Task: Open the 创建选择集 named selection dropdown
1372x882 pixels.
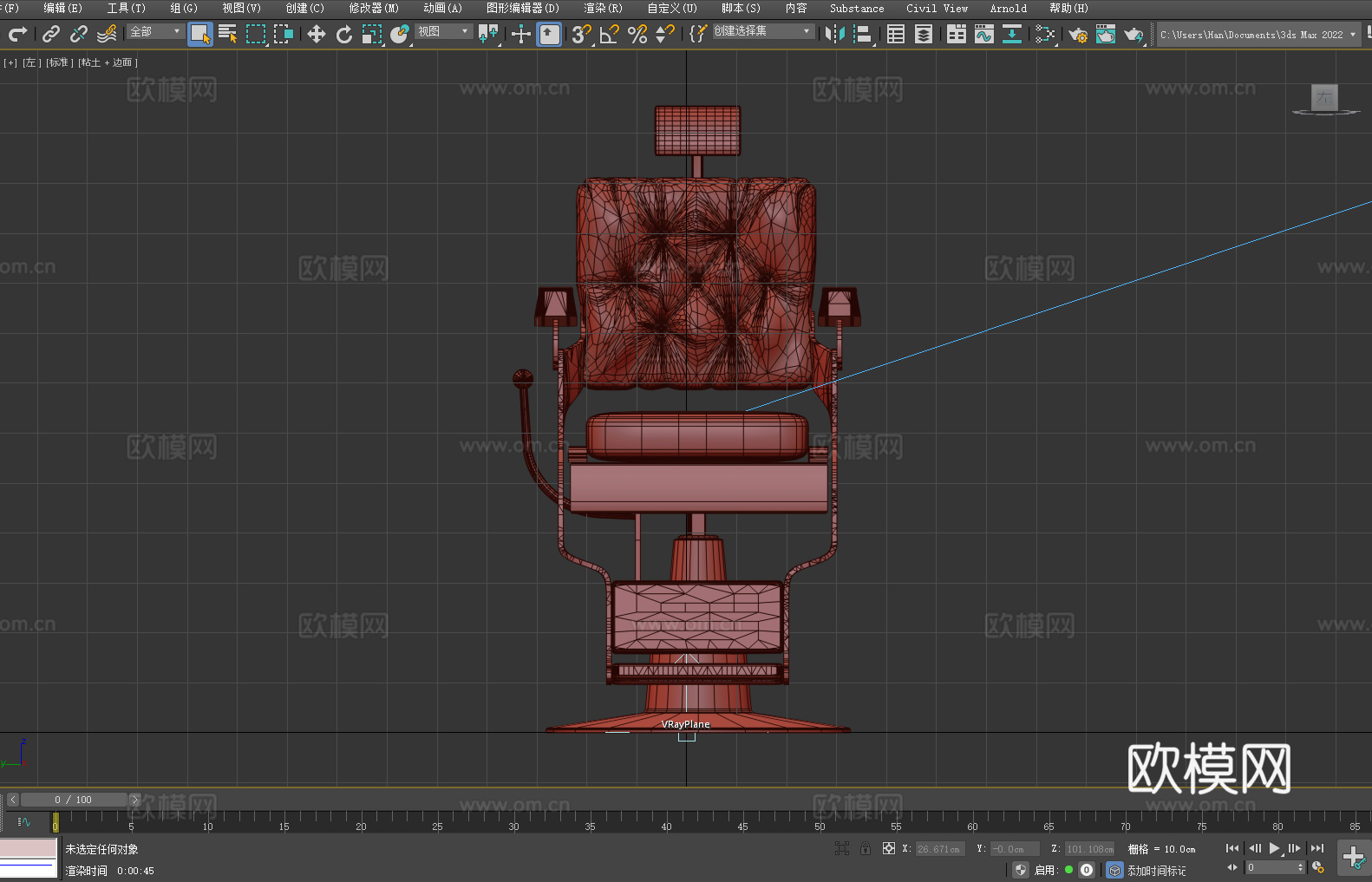Action: 763,31
